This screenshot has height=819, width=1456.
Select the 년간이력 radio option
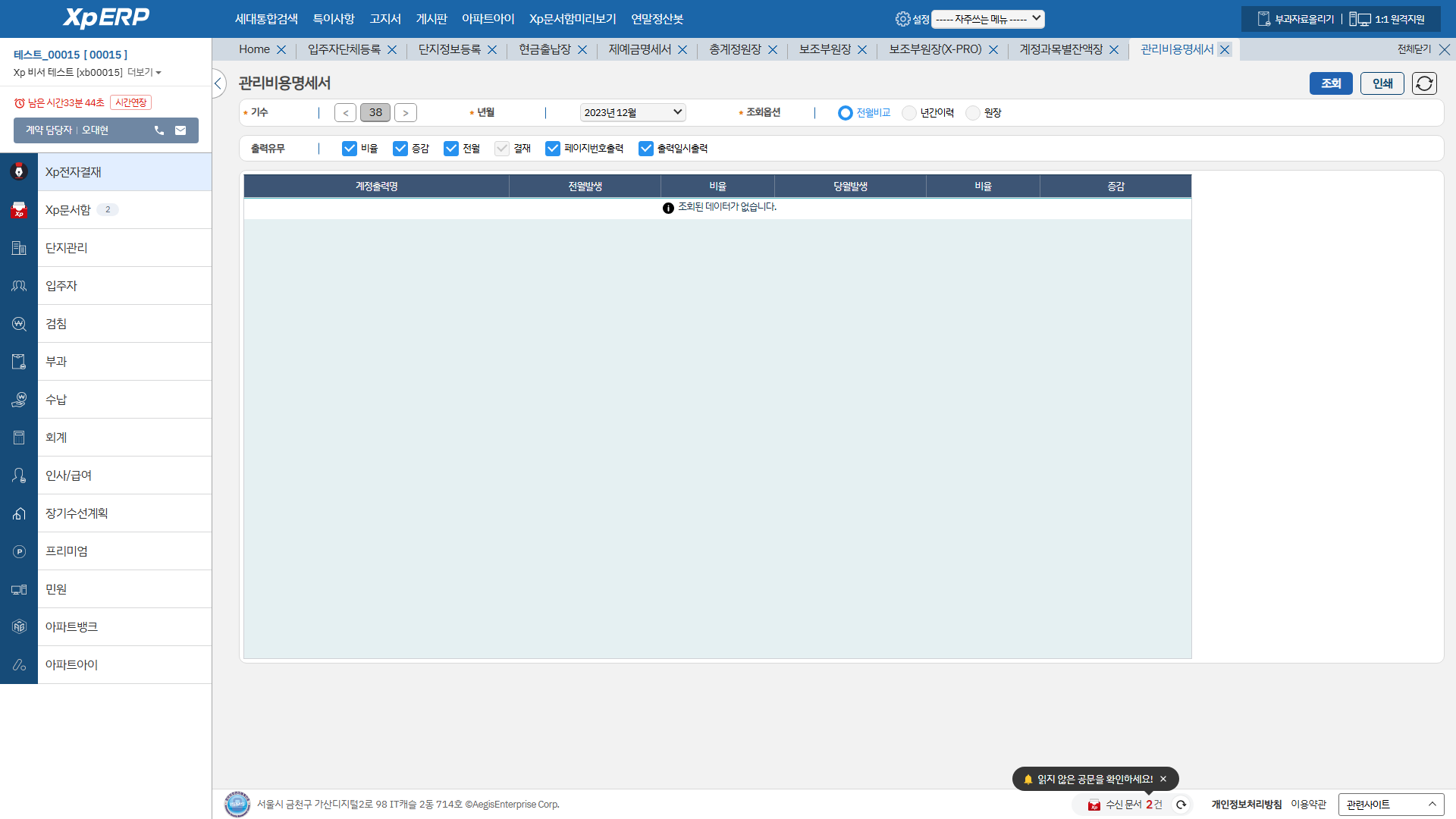coord(909,113)
